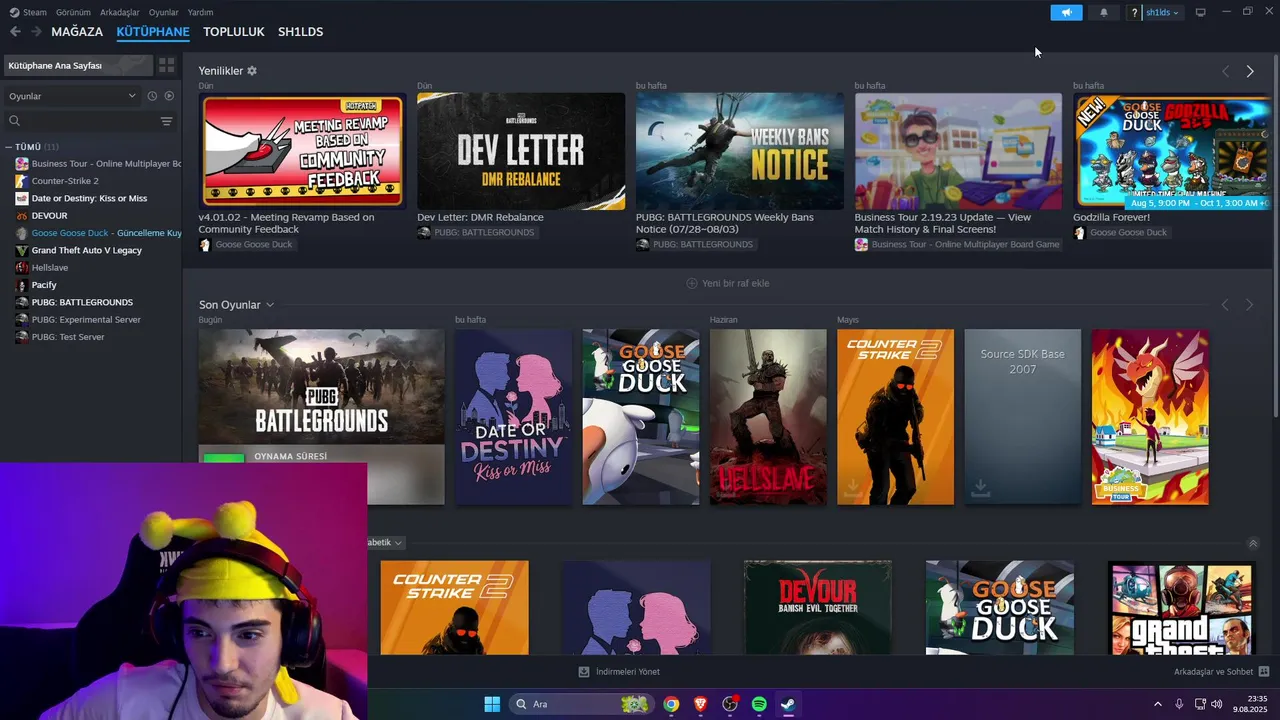Collapse the bottom shelf with up chevron
1280x720 pixels.
pos(1253,544)
